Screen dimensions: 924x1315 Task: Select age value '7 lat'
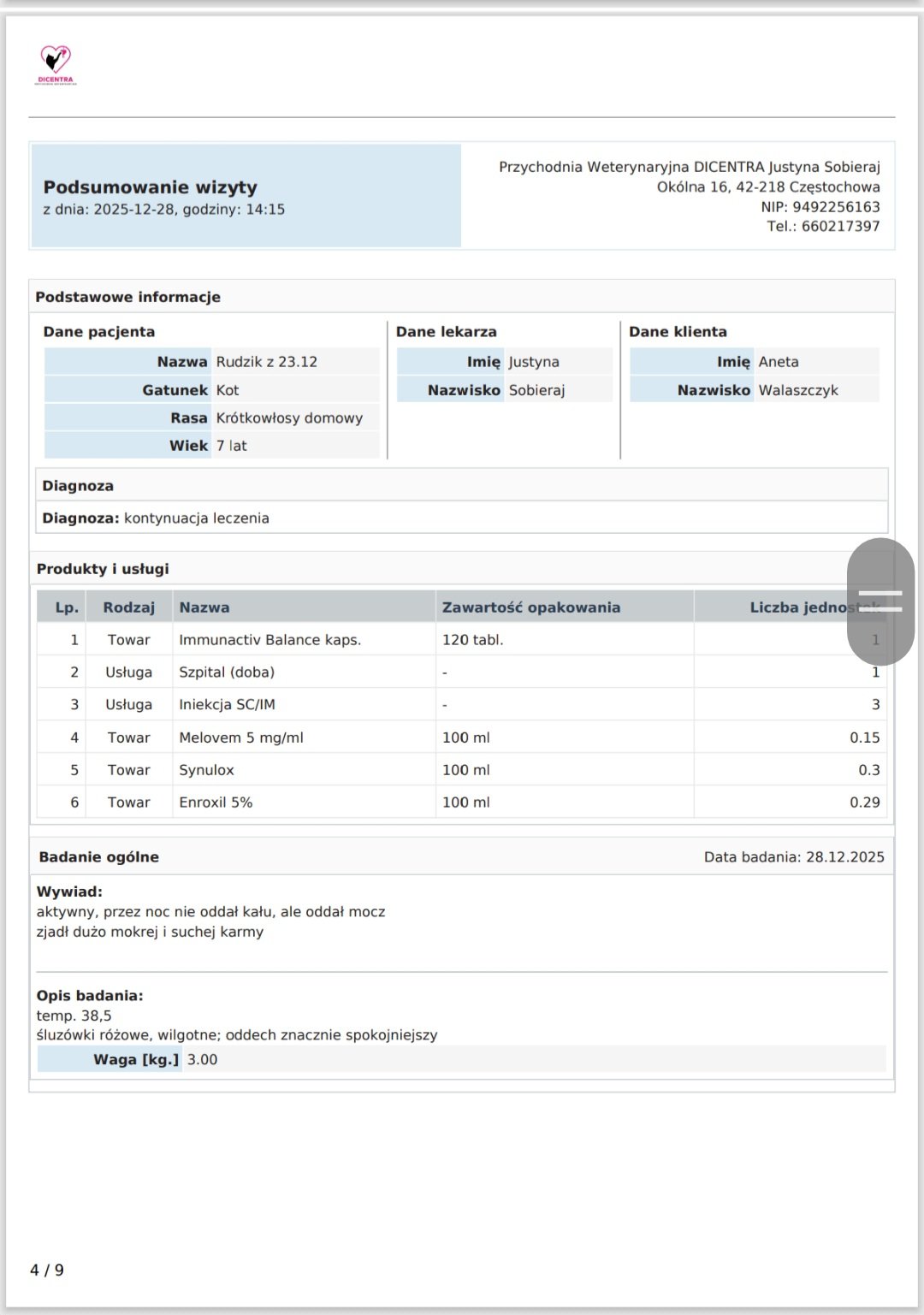pyautogui.click(x=231, y=446)
